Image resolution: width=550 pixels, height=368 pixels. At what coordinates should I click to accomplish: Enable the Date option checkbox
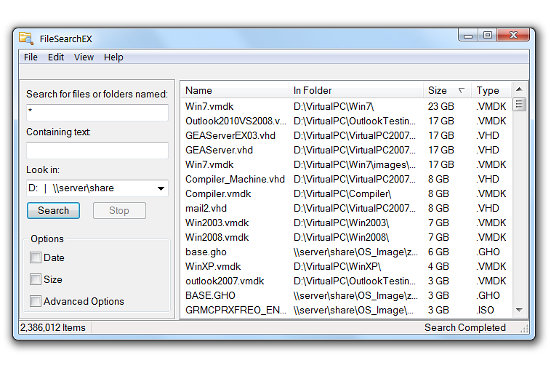(35, 257)
